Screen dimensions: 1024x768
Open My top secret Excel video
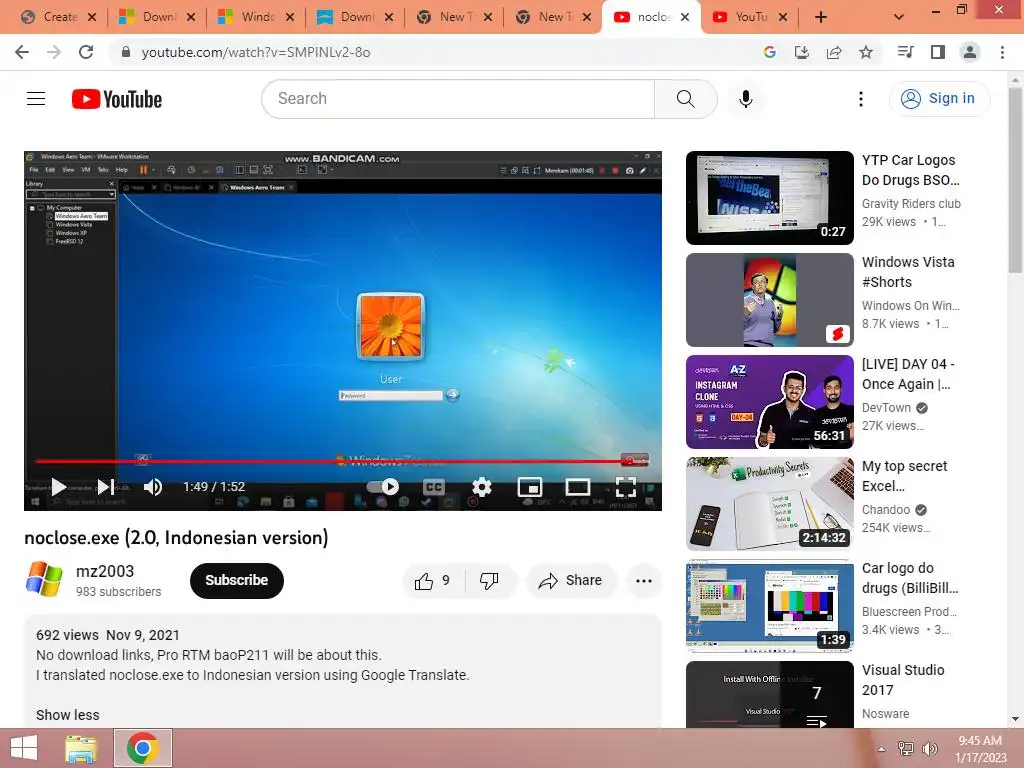[x=904, y=475]
